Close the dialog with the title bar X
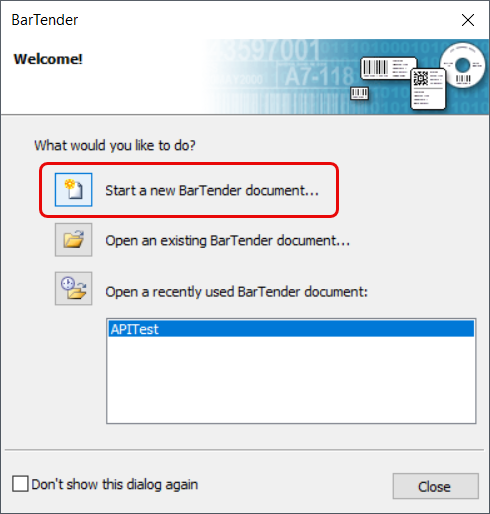The width and height of the screenshot is (490, 514). click(468, 20)
